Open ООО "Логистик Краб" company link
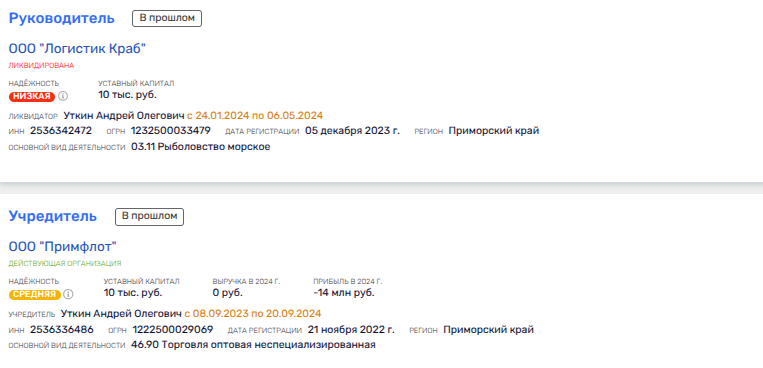The height and width of the screenshot is (368, 763). click(77, 49)
